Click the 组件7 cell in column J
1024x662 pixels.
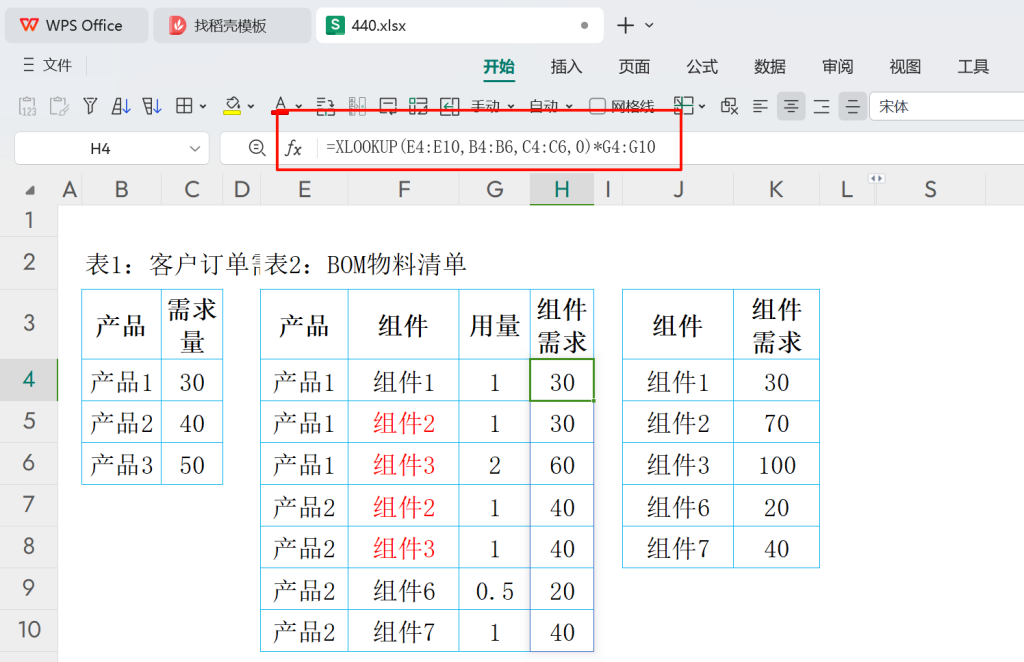coord(678,548)
